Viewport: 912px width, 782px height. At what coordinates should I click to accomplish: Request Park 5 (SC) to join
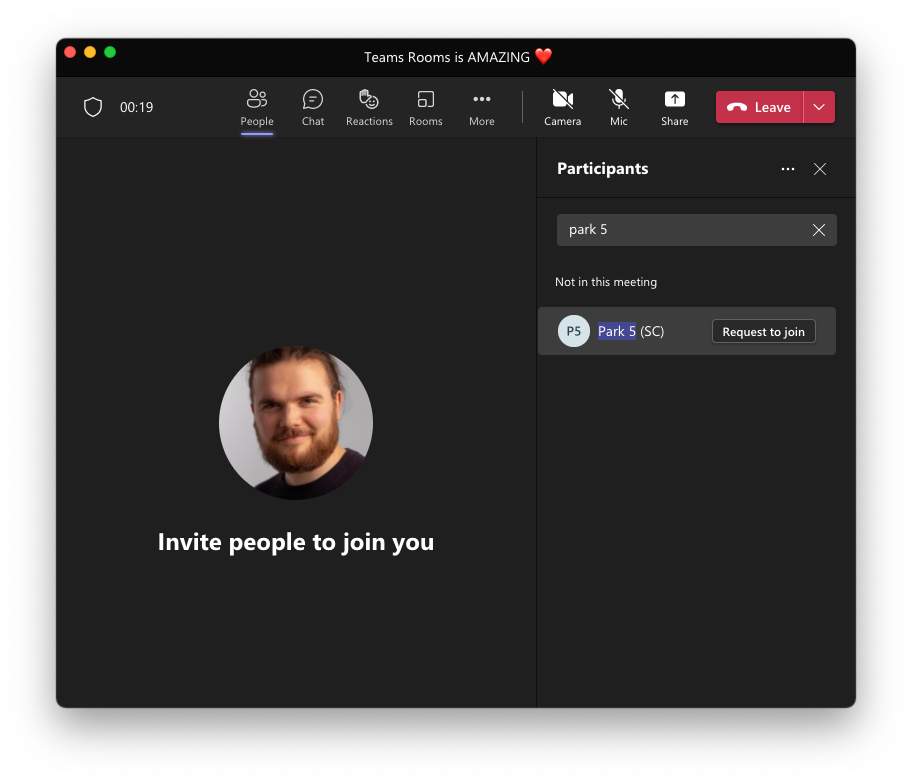point(763,332)
